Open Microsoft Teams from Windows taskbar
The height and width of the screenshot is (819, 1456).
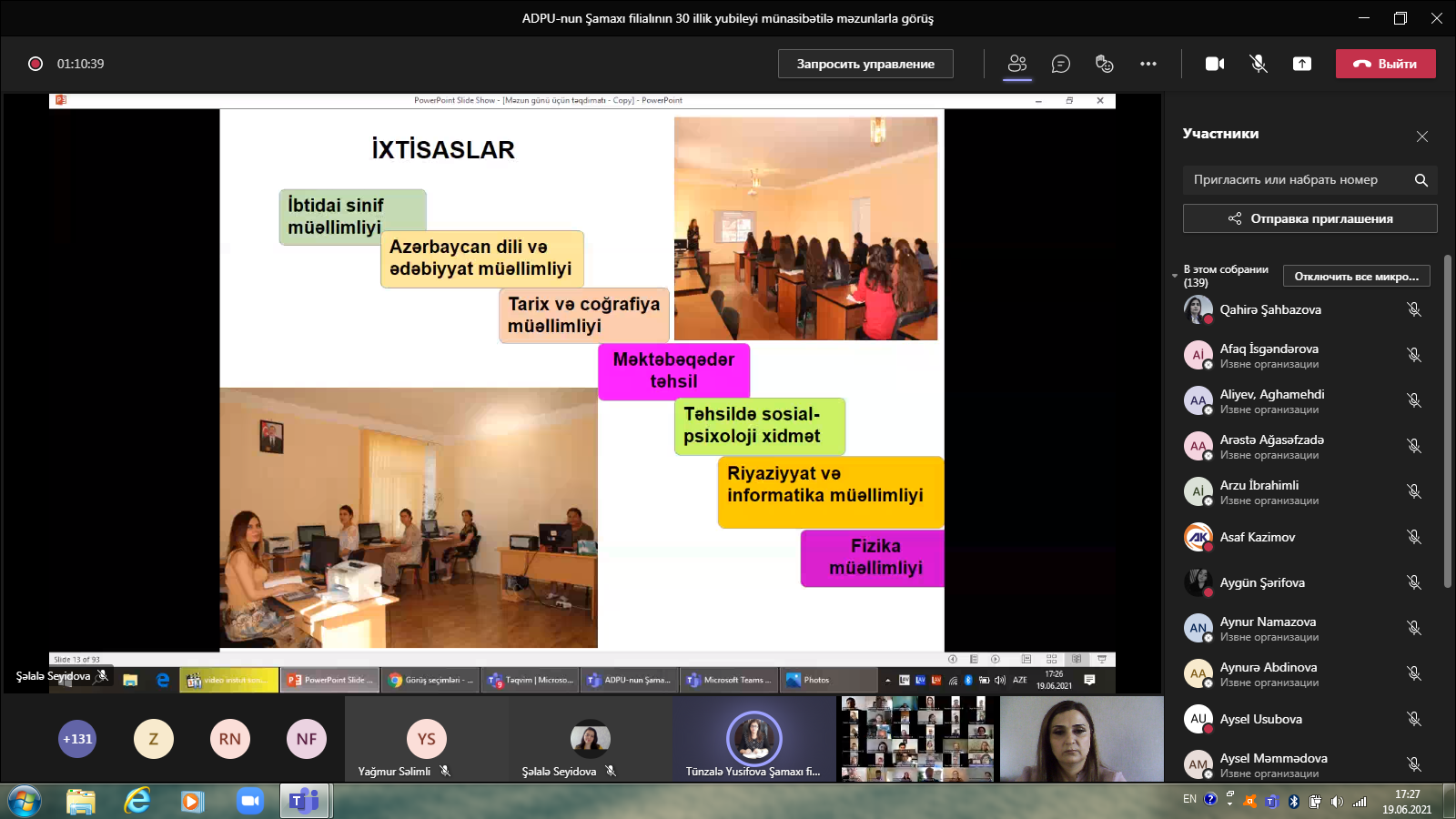tap(304, 801)
